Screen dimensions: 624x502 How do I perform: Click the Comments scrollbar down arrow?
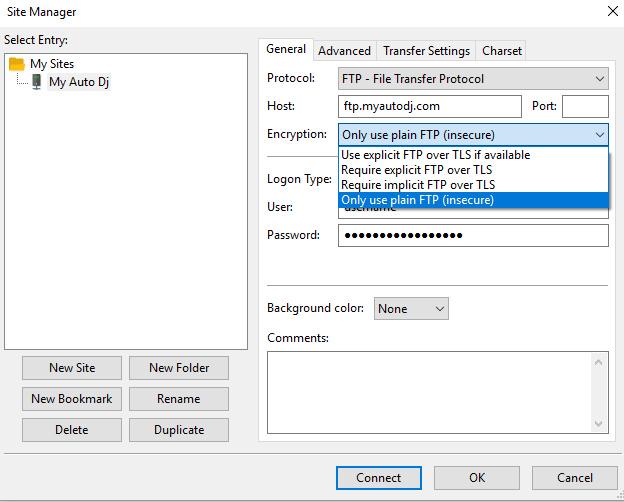point(598,424)
